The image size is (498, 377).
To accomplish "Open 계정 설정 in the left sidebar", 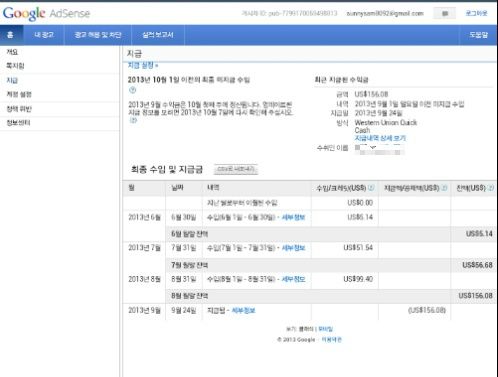I will tap(19, 94).
